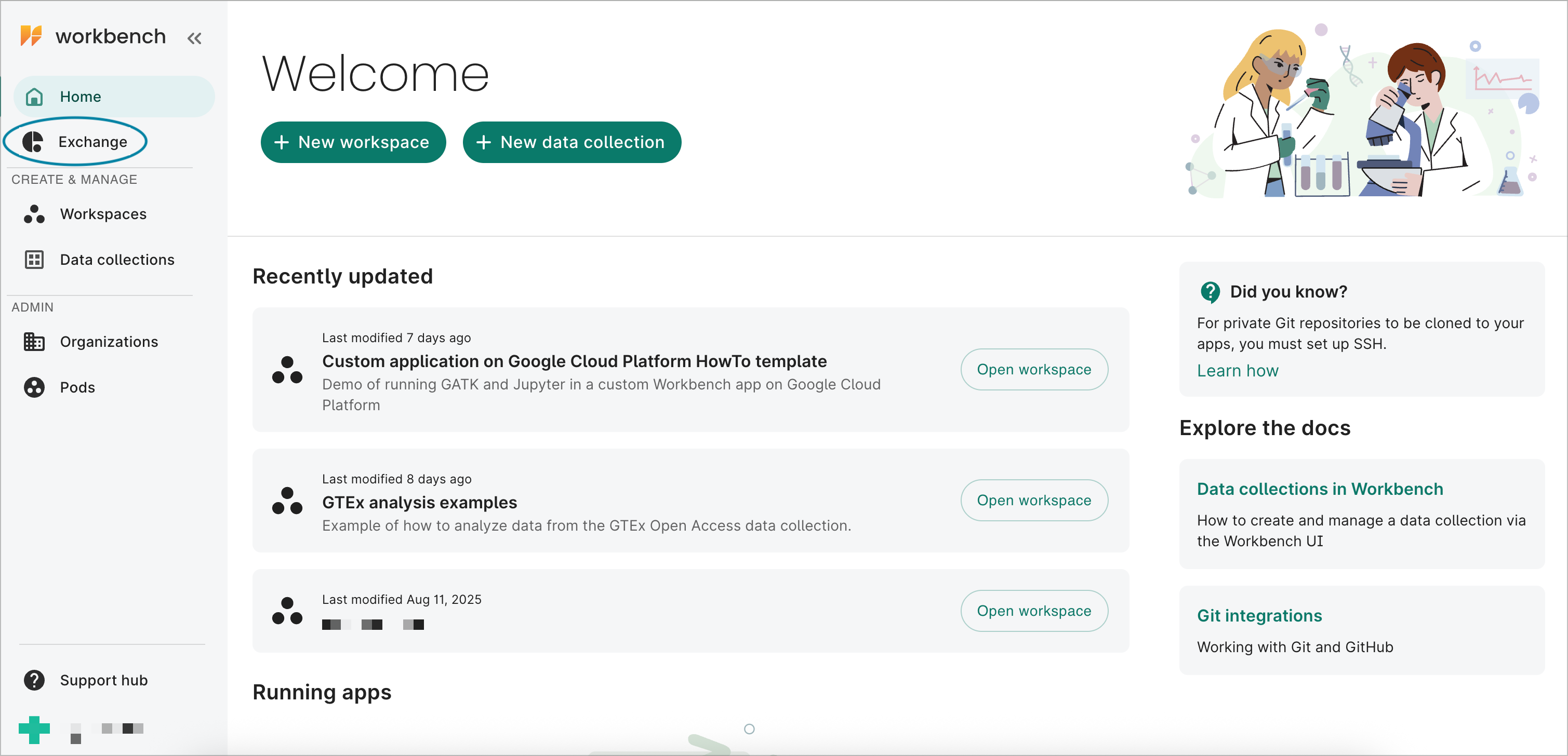Select the Organizations building icon
The height and width of the screenshot is (756, 1568).
coord(34,342)
